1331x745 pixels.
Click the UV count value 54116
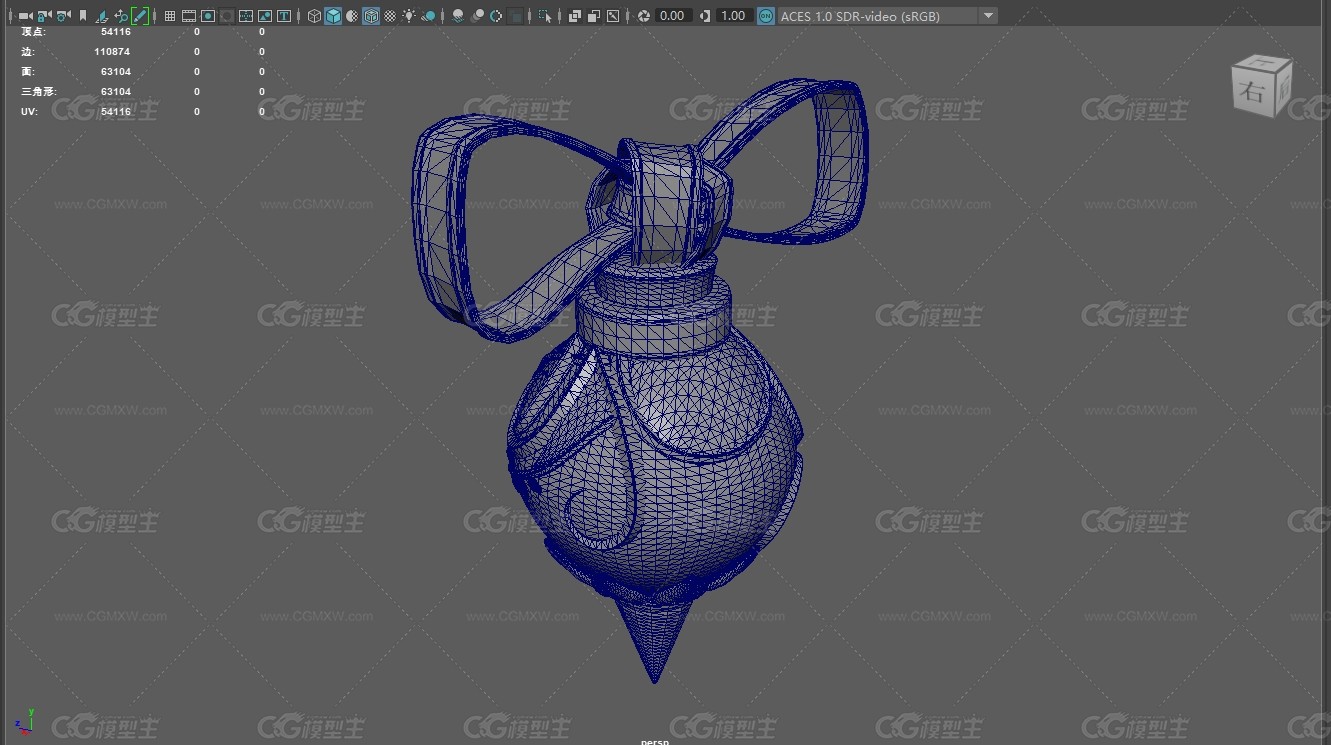(x=115, y=111)
